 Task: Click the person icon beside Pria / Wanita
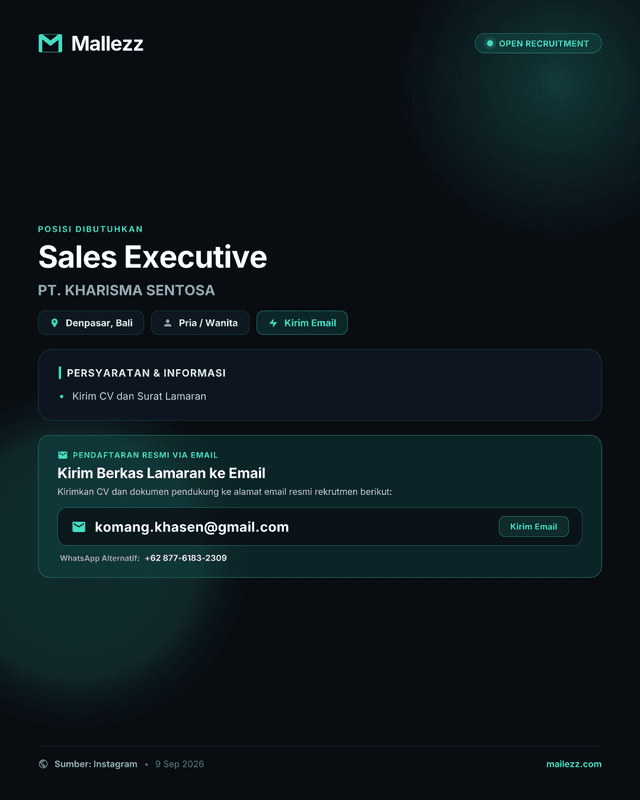coord(167,323)
